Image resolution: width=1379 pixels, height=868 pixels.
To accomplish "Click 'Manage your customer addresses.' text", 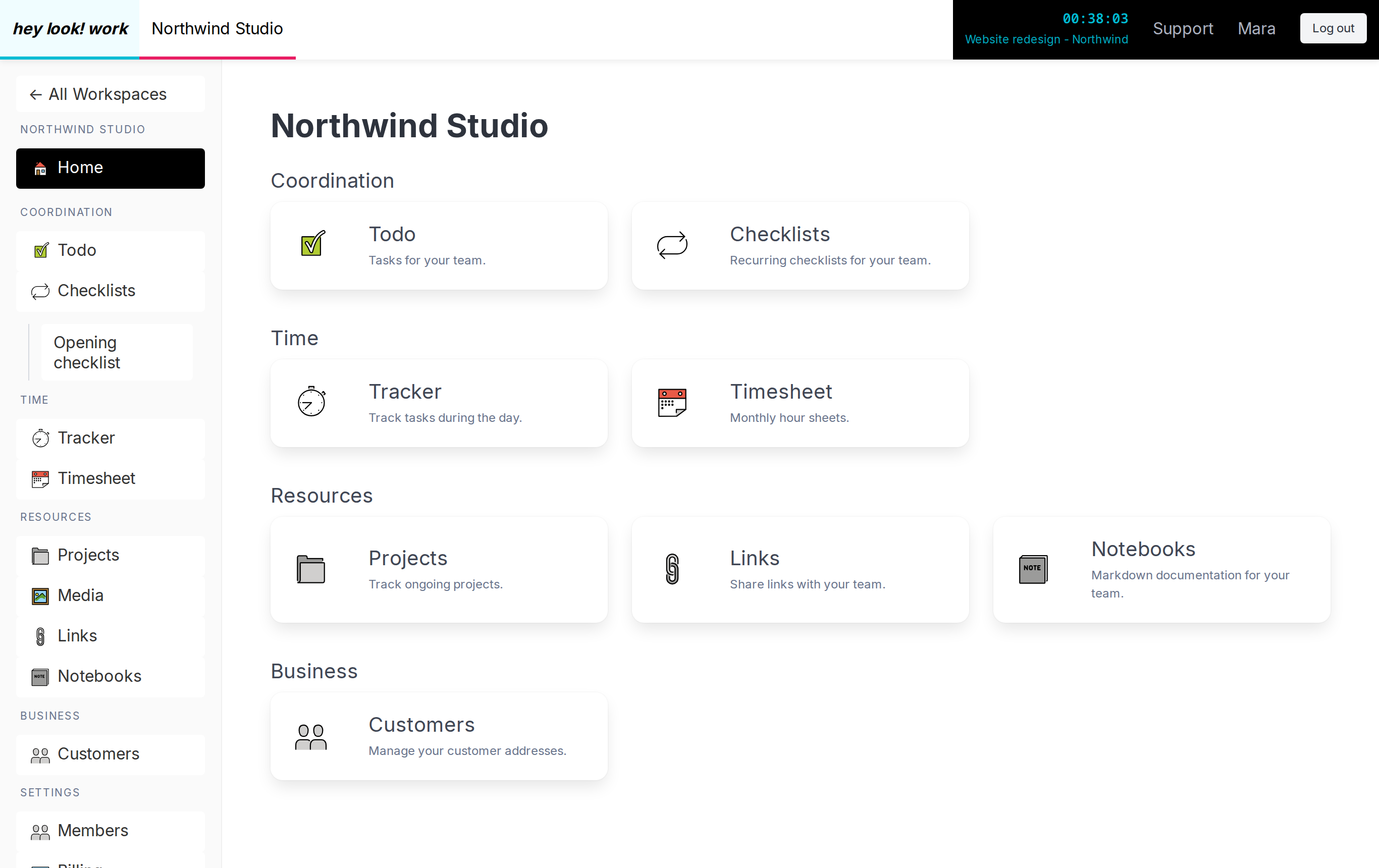I will tap(467, 751).
